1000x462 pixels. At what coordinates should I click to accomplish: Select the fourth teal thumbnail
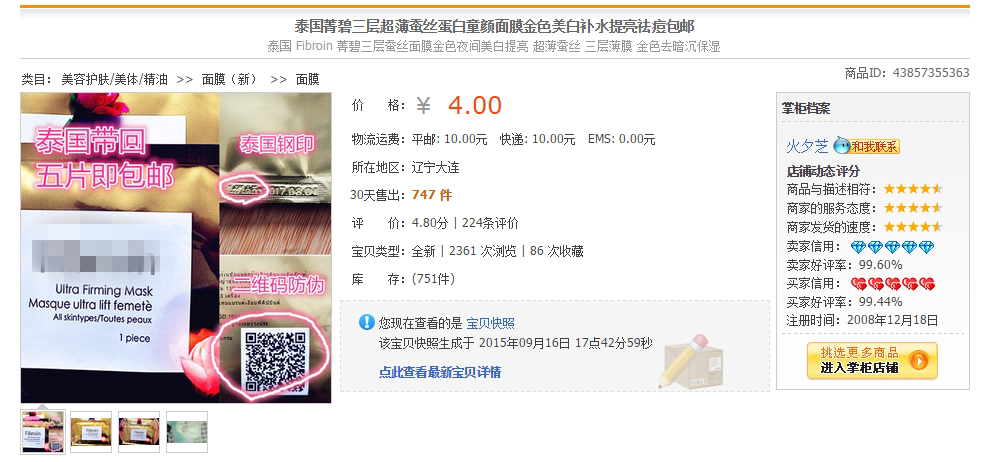click(x=187, y=432)
